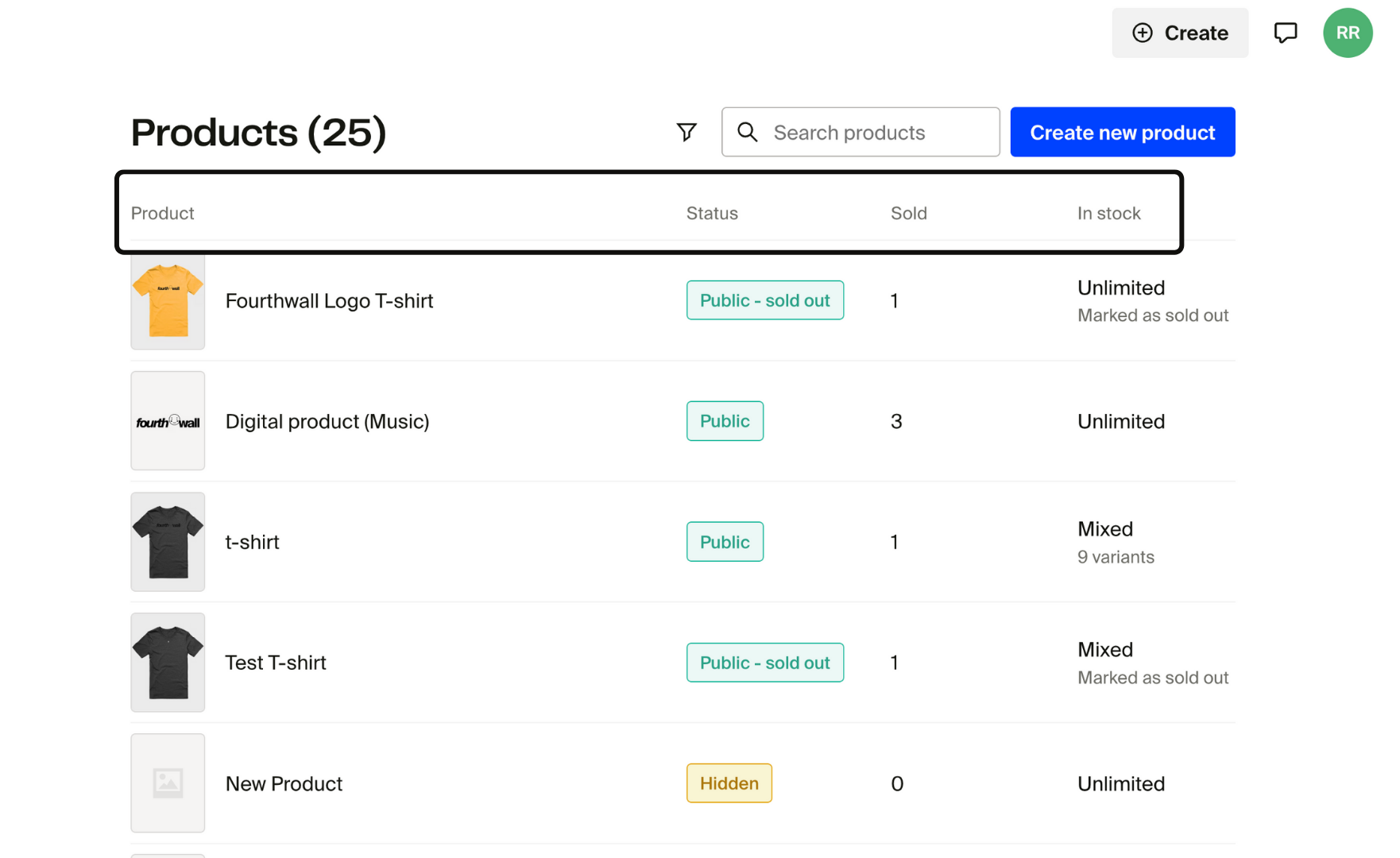Click the magnifying glass icon in search bar
This screenshot has height=858, width=1400.
pos(748,132)
